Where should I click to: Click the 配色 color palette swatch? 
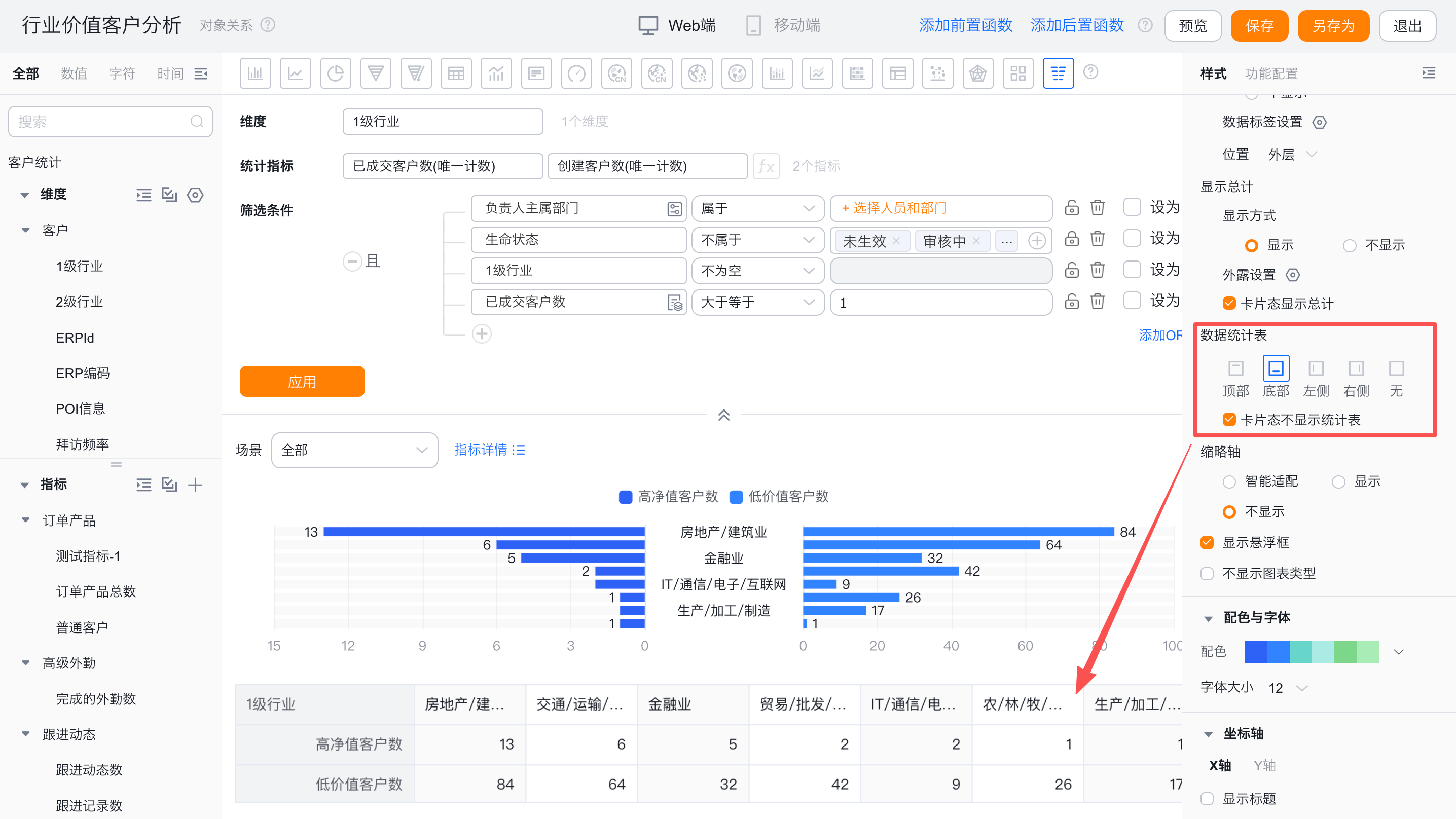coord(1312,652)
